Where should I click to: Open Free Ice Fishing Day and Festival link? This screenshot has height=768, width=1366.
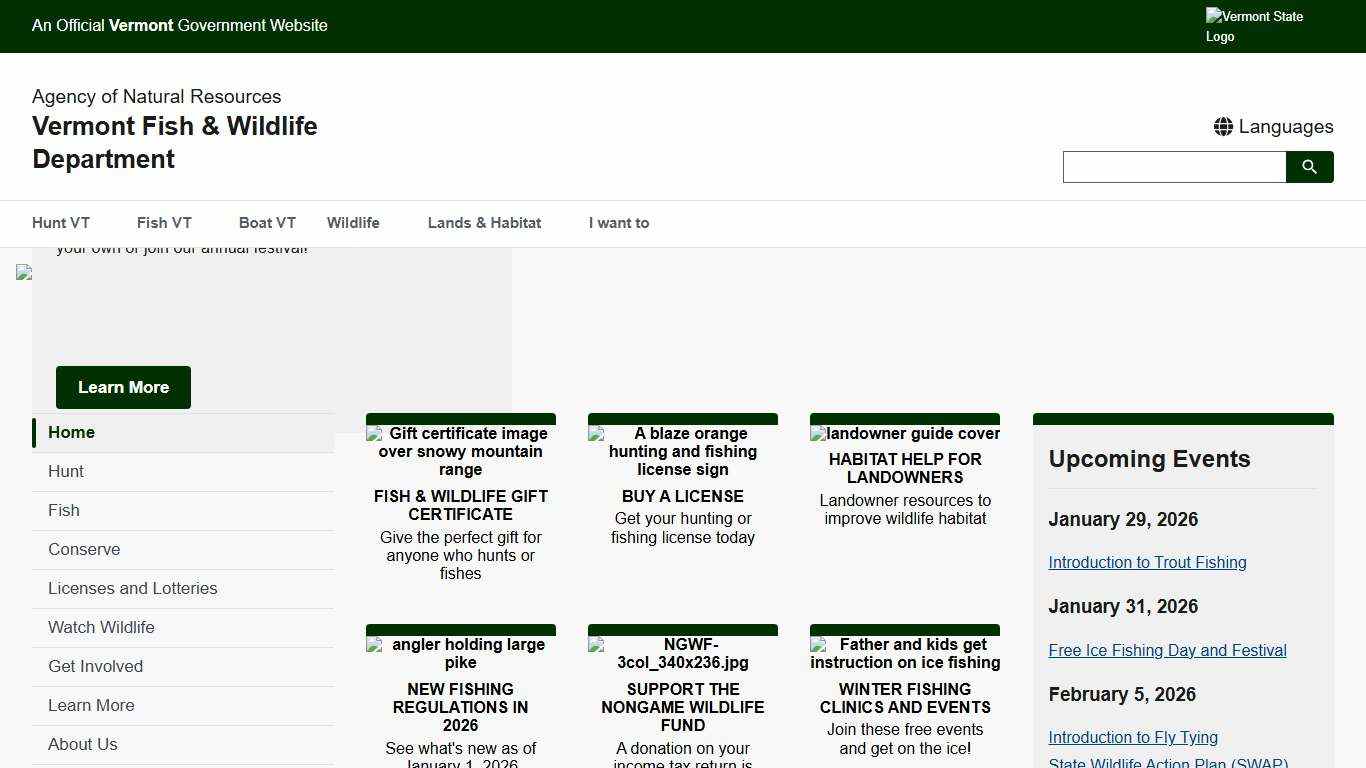1167,650
